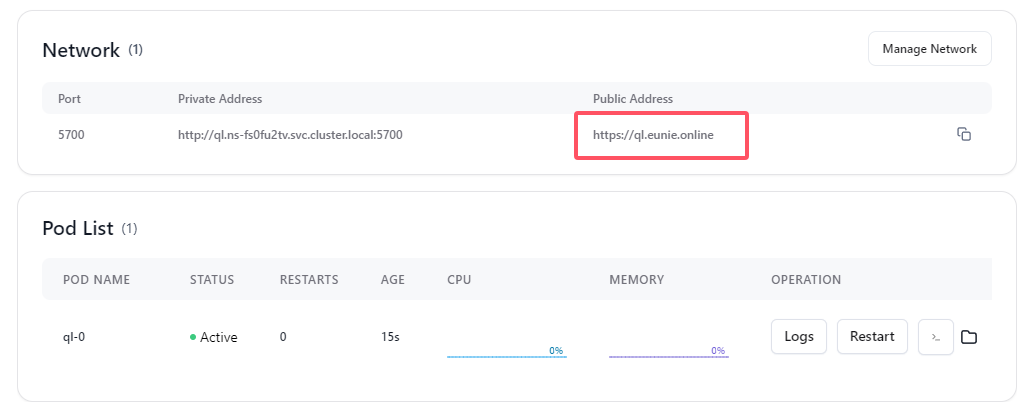Click the STATUS column header
Viewport: 1029px width, 412px height.
tap(212, 279)
